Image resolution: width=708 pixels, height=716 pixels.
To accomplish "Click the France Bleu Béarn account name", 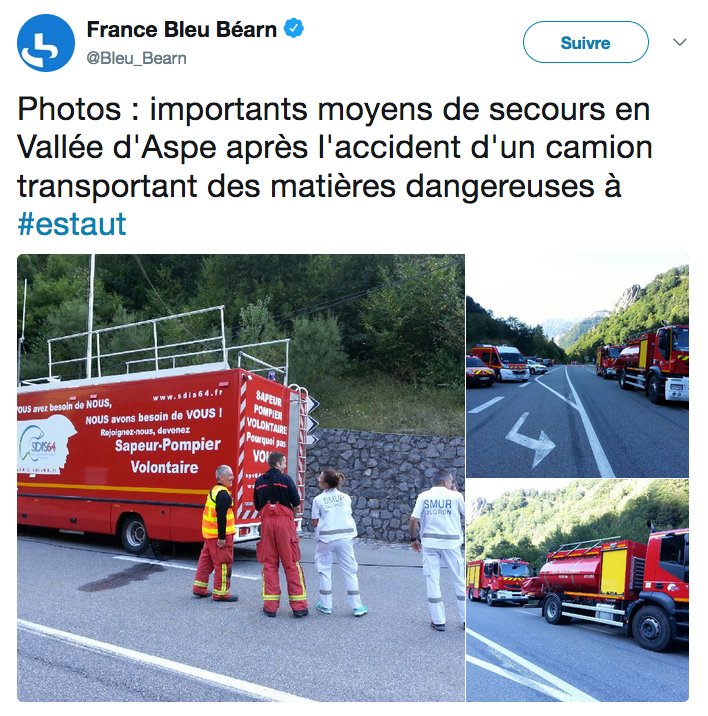I will pos(181,30).
